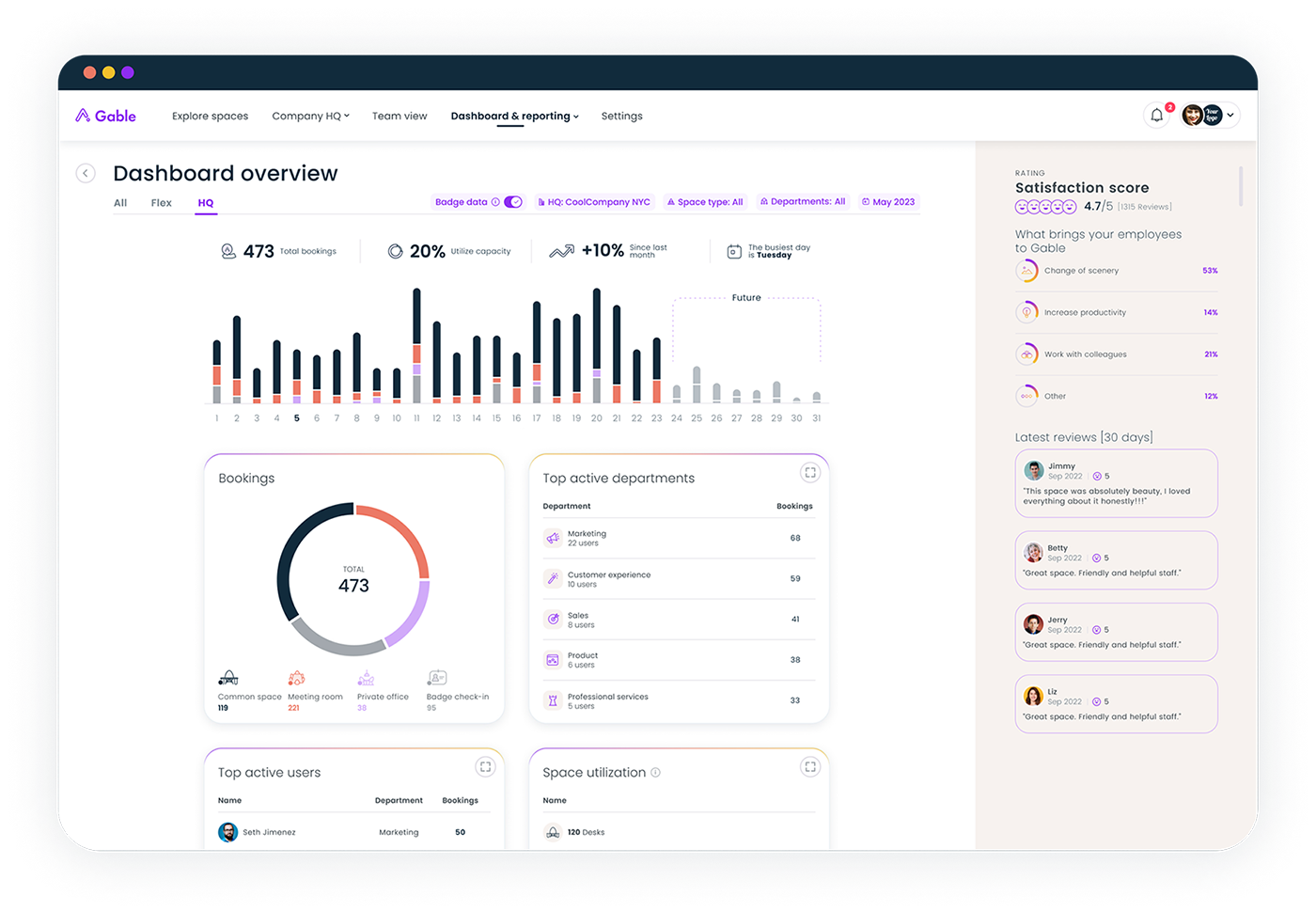Open Jimmy's review card

click(1116, 483)
